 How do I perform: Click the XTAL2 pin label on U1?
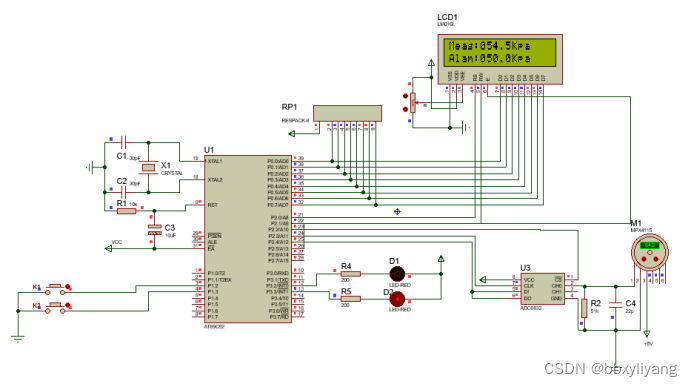(x=215, y=180)
